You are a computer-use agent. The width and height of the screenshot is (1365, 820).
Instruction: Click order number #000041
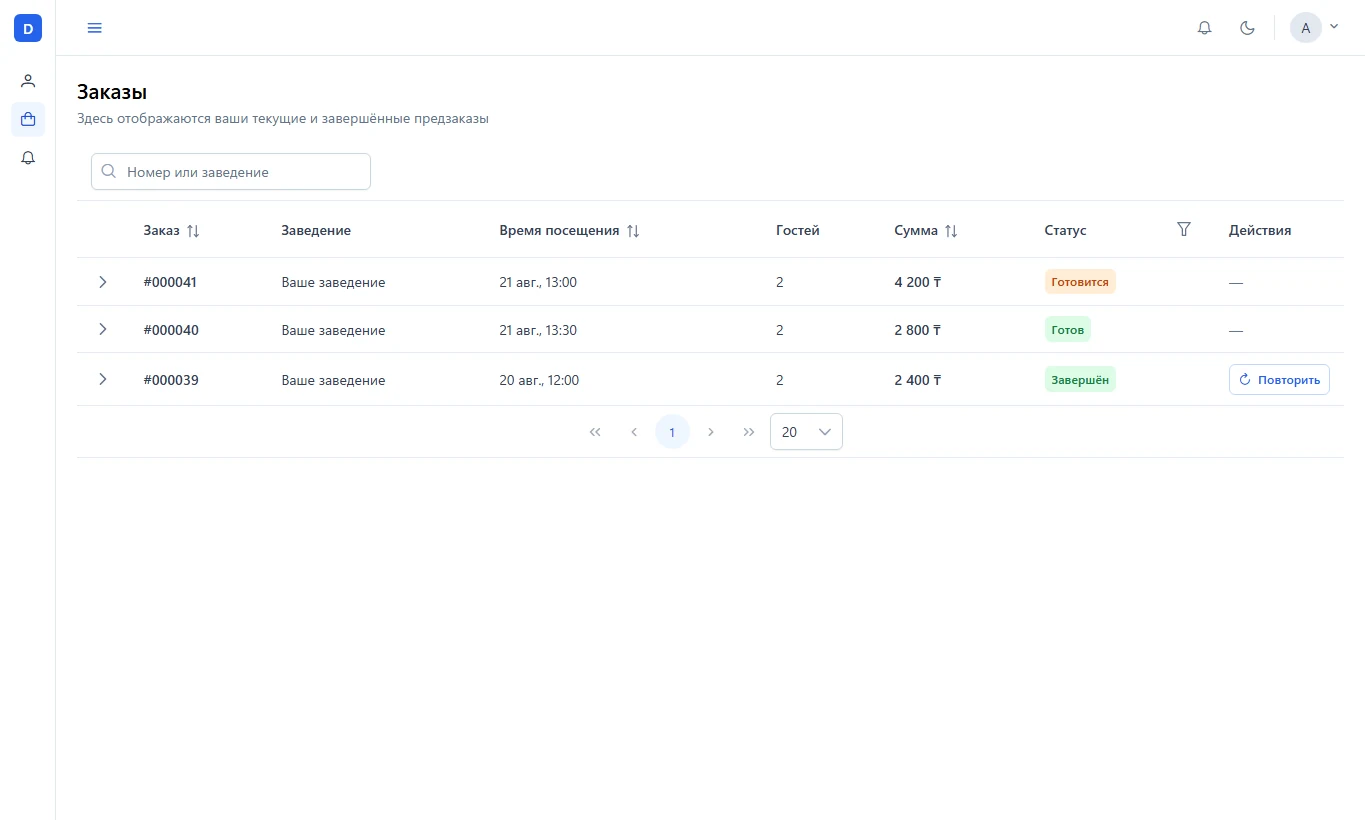[x=170, y=282]
